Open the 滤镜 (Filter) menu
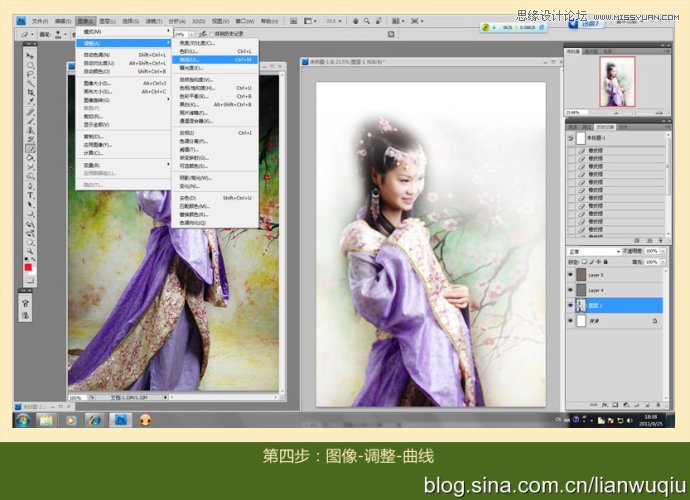The height and width of the screenshot is (500, 690). point(152,20)
